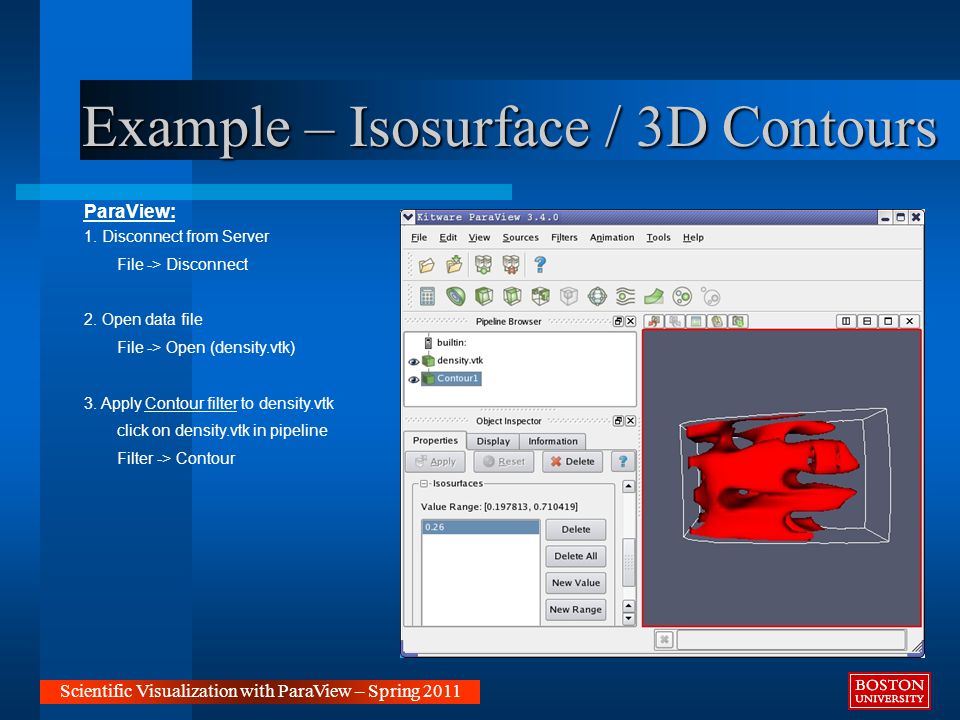Image resolution: width=960 pixels, height=720 pixels.
Task: Switch to the Properties tab
Action: (x=435, y=441)
